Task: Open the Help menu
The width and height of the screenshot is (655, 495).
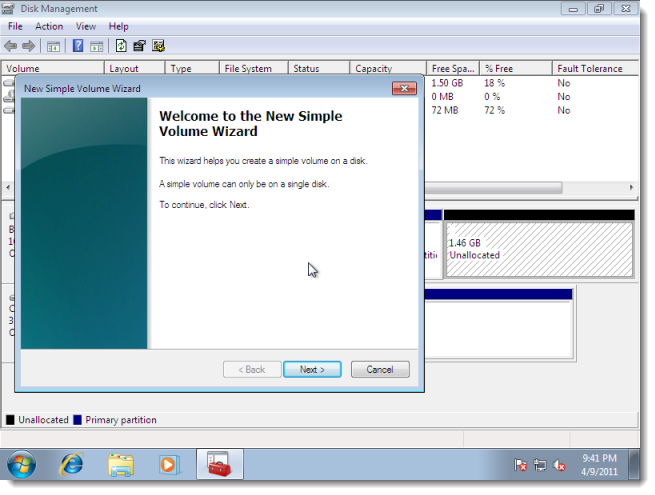Action: pos(118,26)
